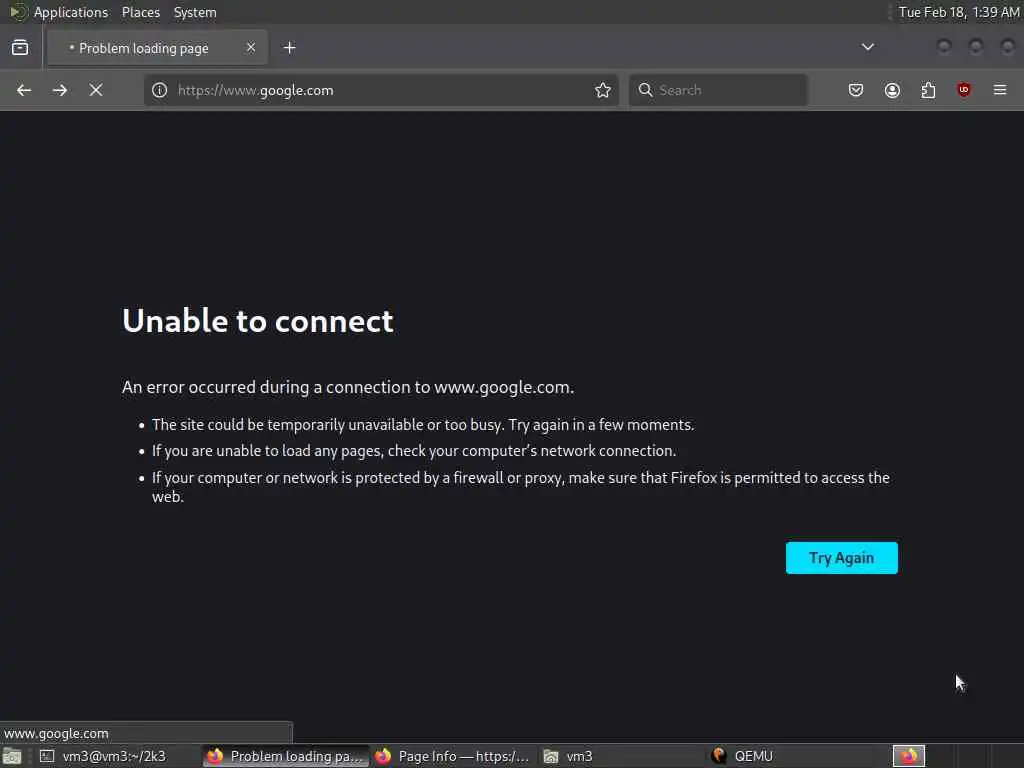The image size is (1024, 768).
Task: Click the show desktop icon in taskbar
Action: [x=12, y=756]
